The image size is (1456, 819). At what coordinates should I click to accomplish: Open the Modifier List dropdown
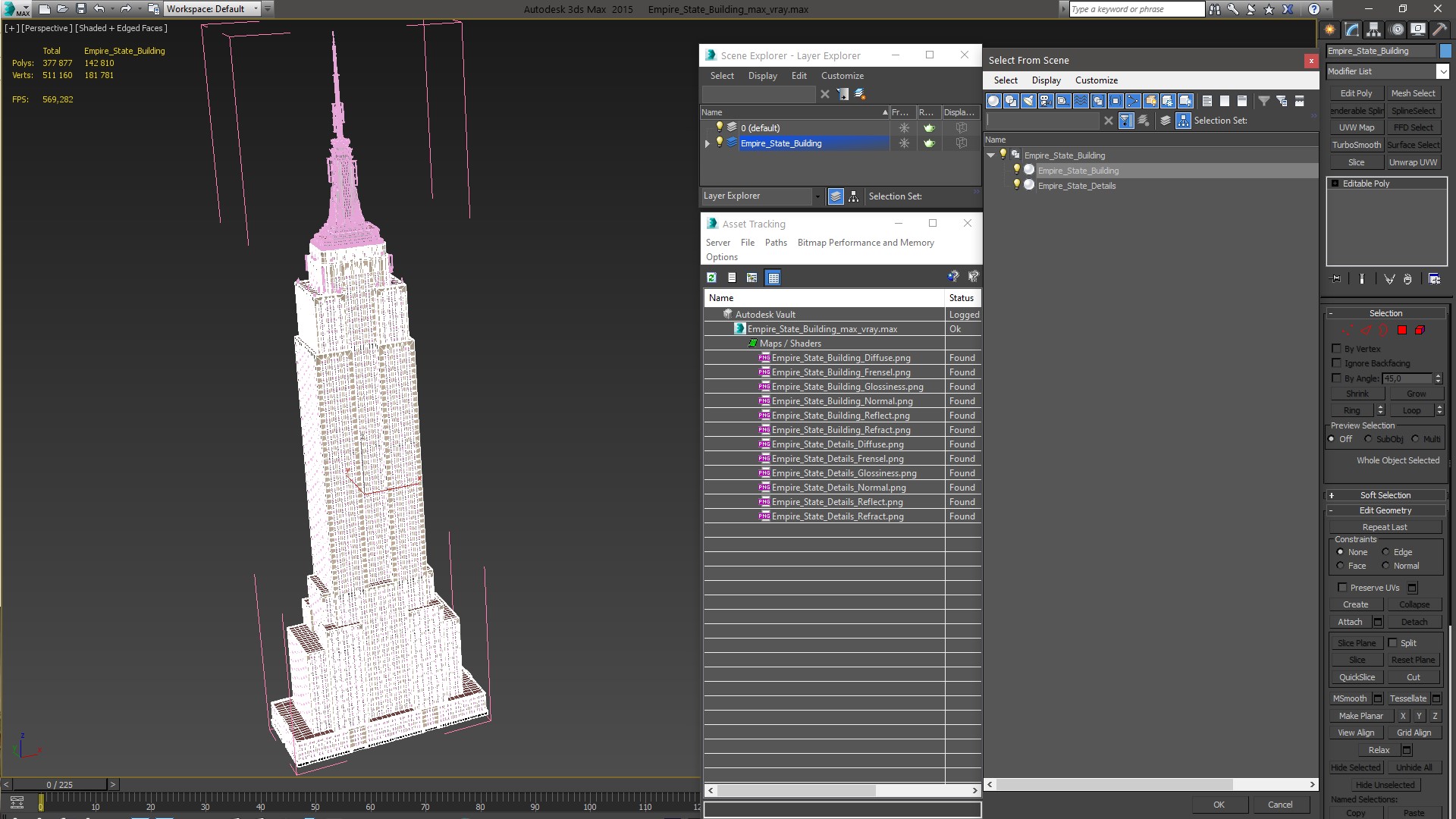[x=1442, y=71]
